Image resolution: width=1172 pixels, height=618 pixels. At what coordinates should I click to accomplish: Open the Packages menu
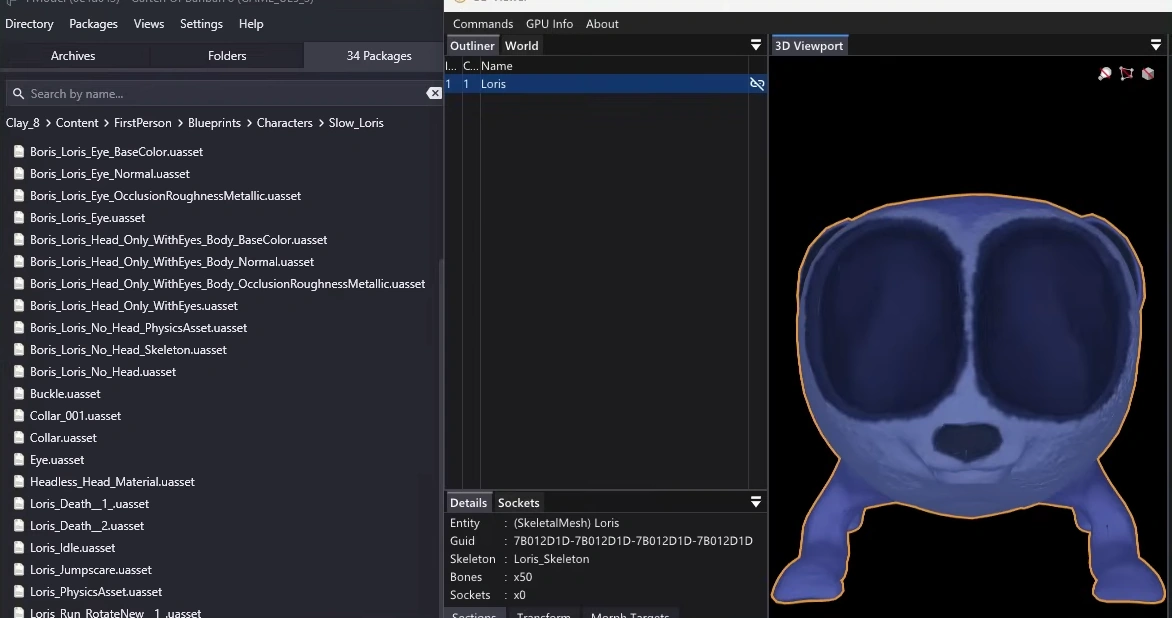tap(93, 24)
